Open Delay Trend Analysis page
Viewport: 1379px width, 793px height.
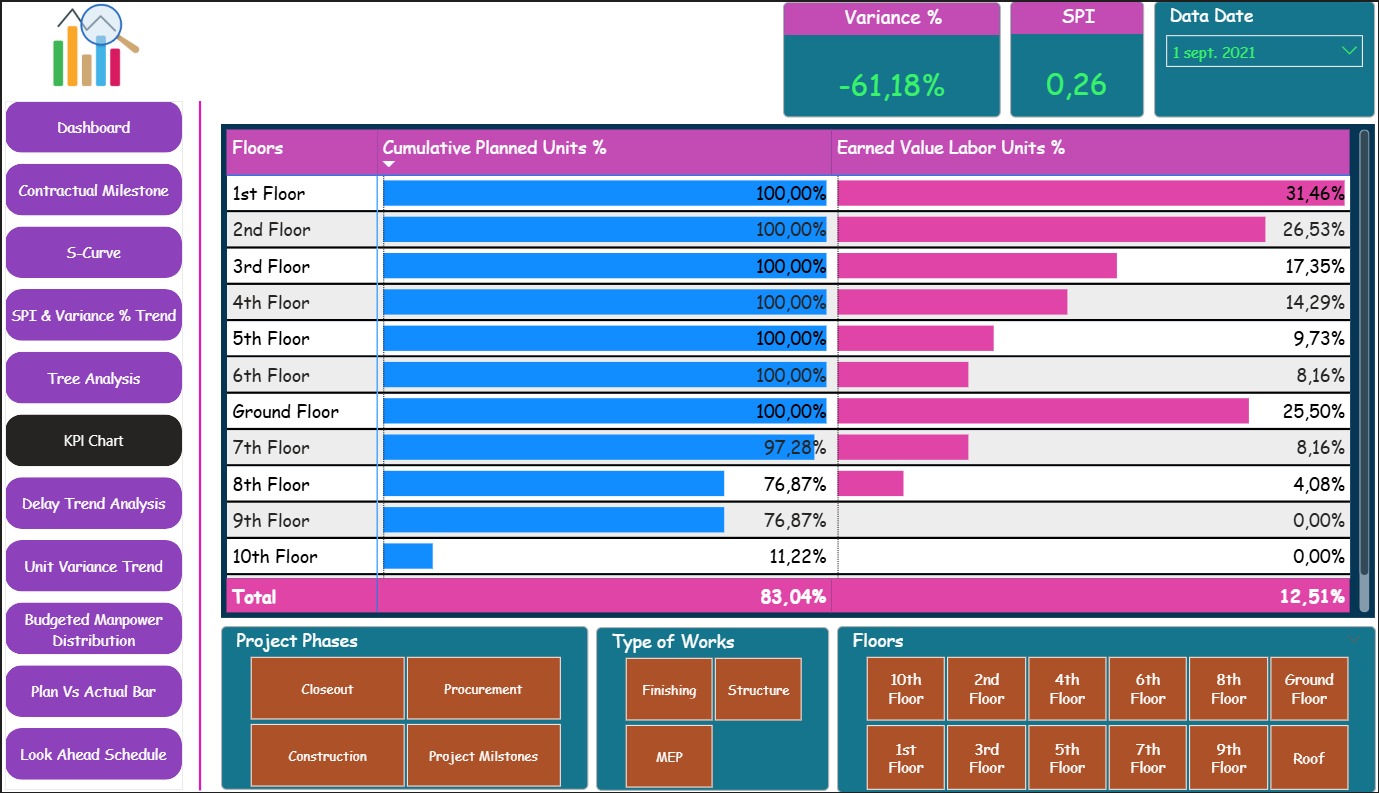tap(94, 503)
